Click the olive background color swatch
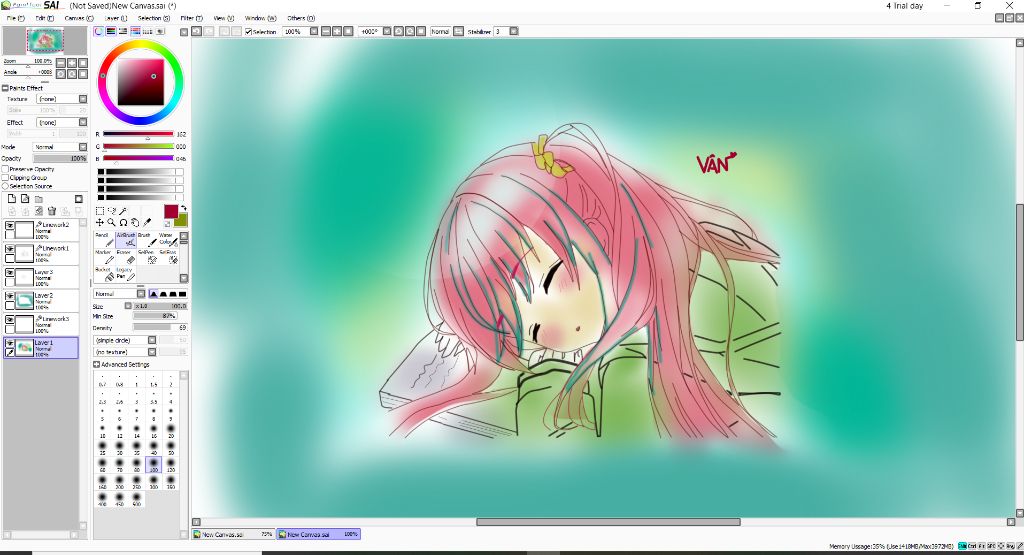Image resolution: width=1024 pixels, height=555 pixels. click(182, 221)
